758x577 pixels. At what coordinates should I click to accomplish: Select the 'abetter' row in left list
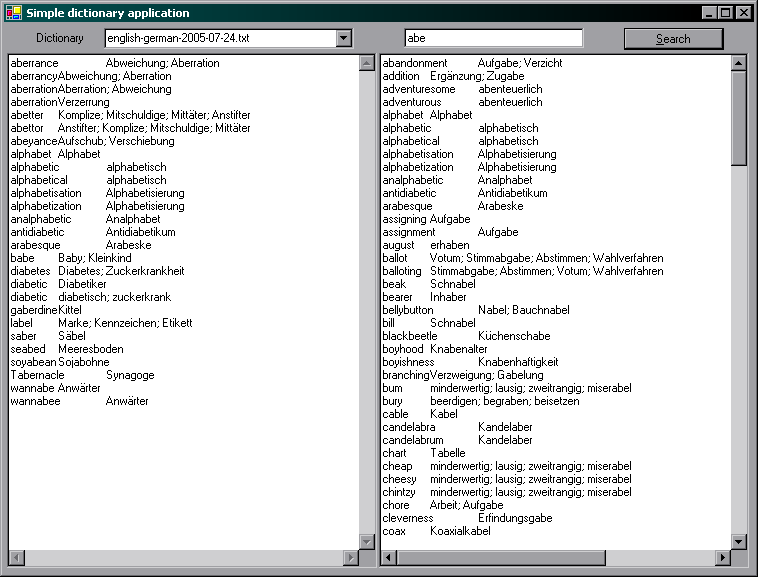point(131,115)
